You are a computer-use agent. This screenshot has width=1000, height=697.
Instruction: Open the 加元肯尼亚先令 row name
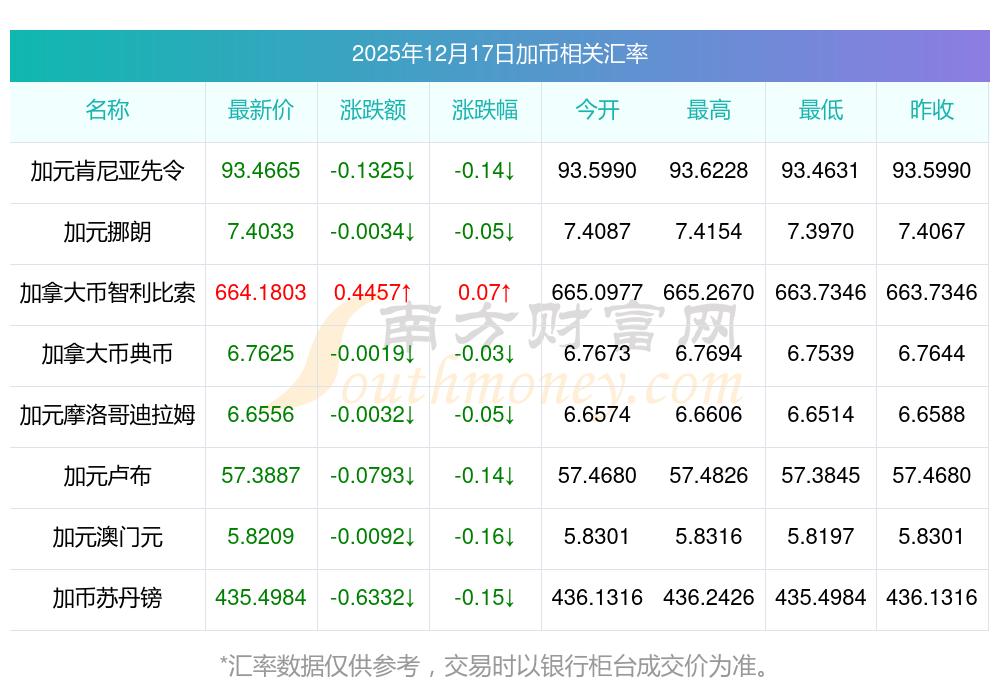(x=107, y=171)
